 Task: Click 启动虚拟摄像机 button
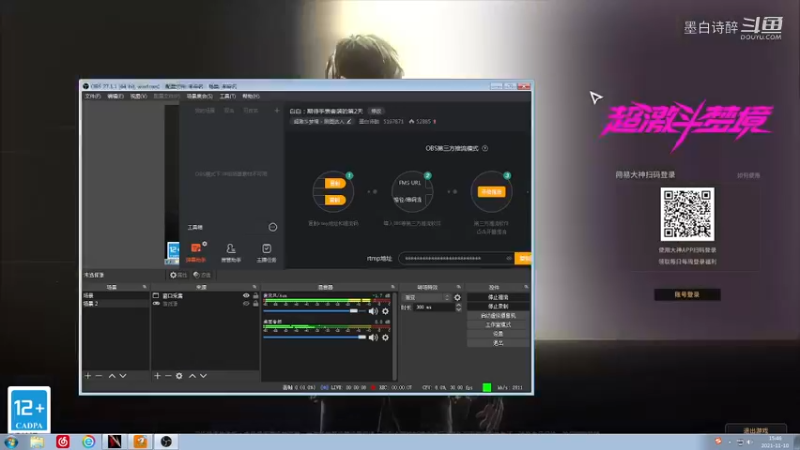(498, 315)
